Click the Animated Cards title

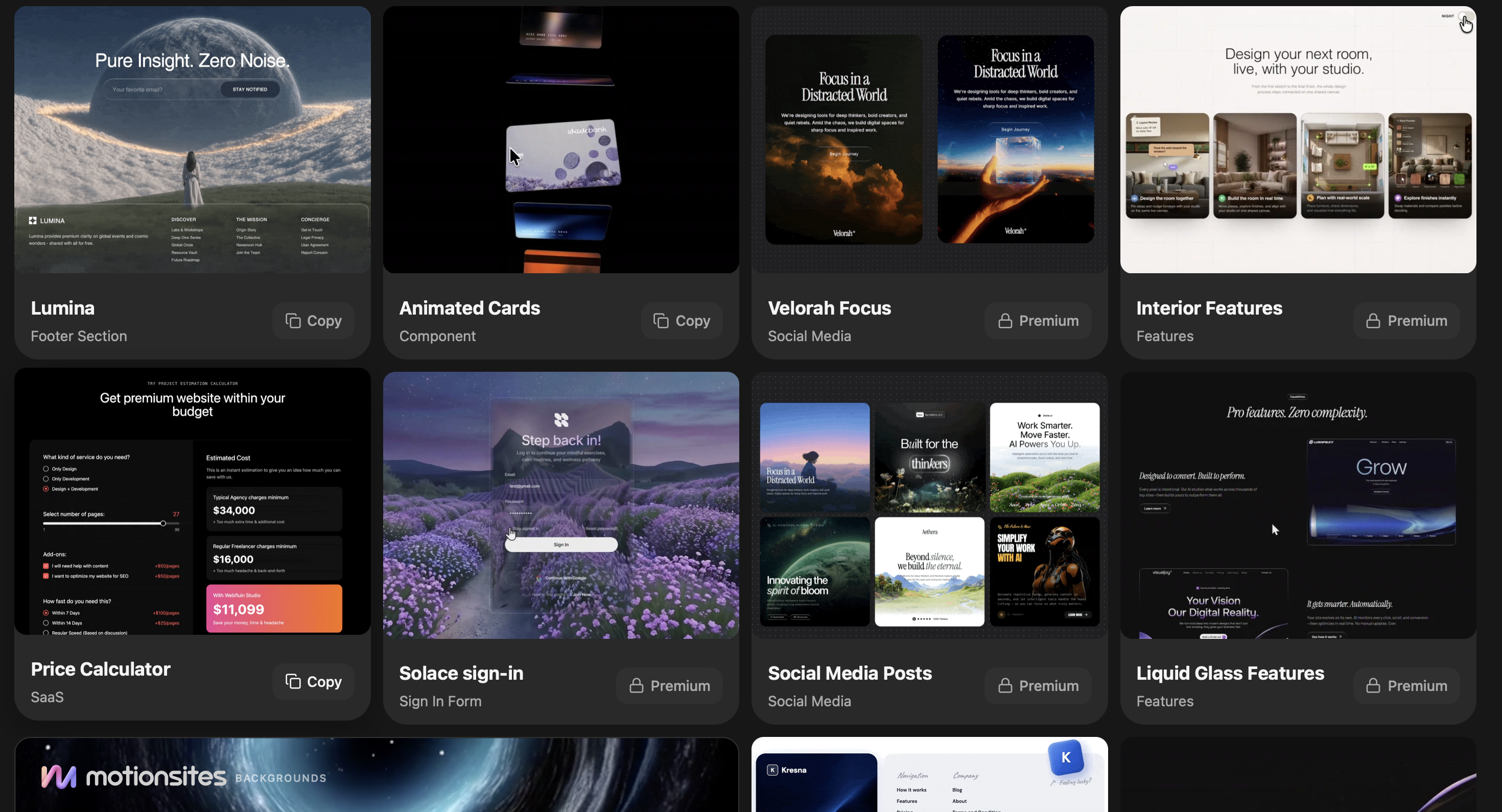pos(470,308)
